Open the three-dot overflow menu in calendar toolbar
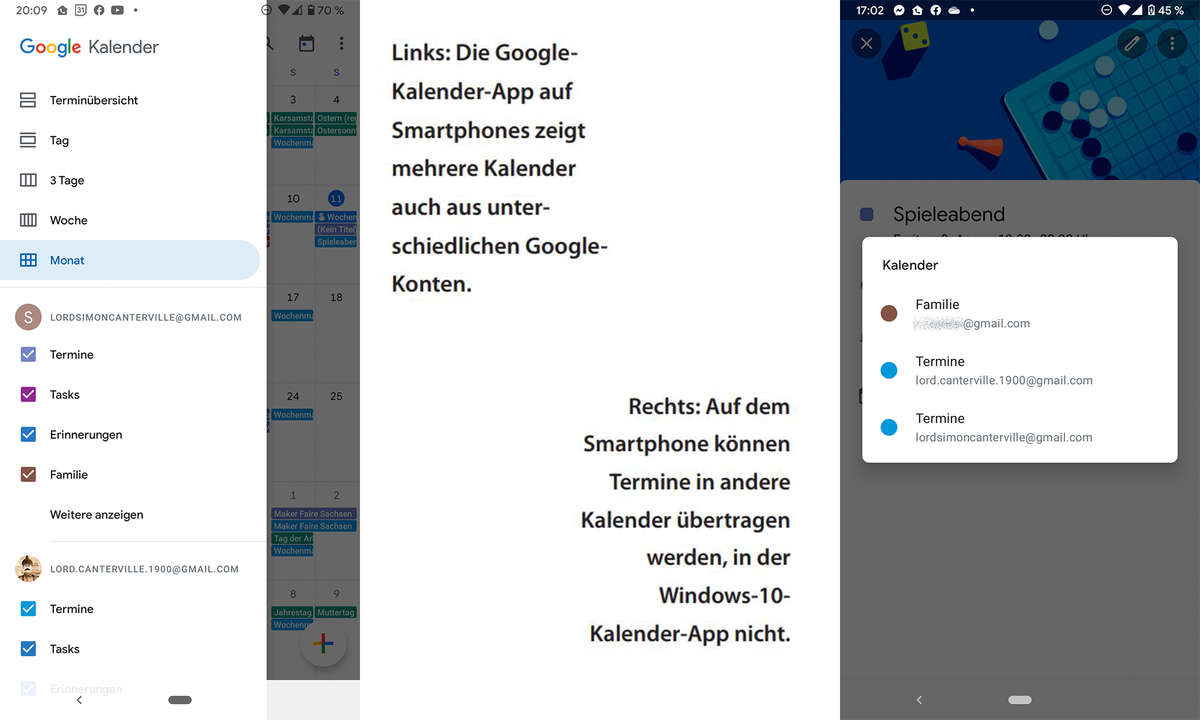Image resolution: width=1200 pixels, height=720 pixels. click(x=341, y=44)
